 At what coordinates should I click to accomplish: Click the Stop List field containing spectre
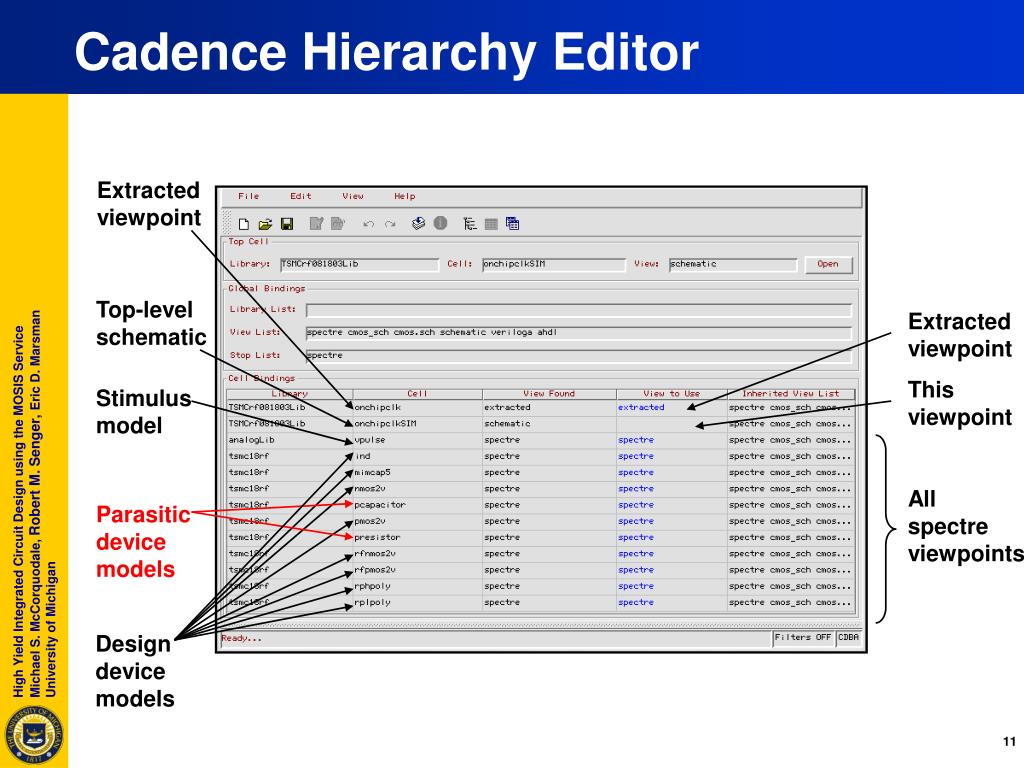point(579,355)
